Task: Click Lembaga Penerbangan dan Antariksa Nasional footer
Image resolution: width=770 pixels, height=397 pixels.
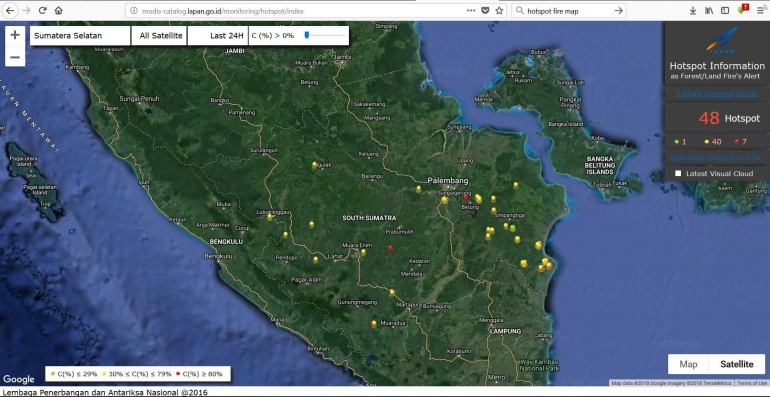Action: click(x=104, y=392)
